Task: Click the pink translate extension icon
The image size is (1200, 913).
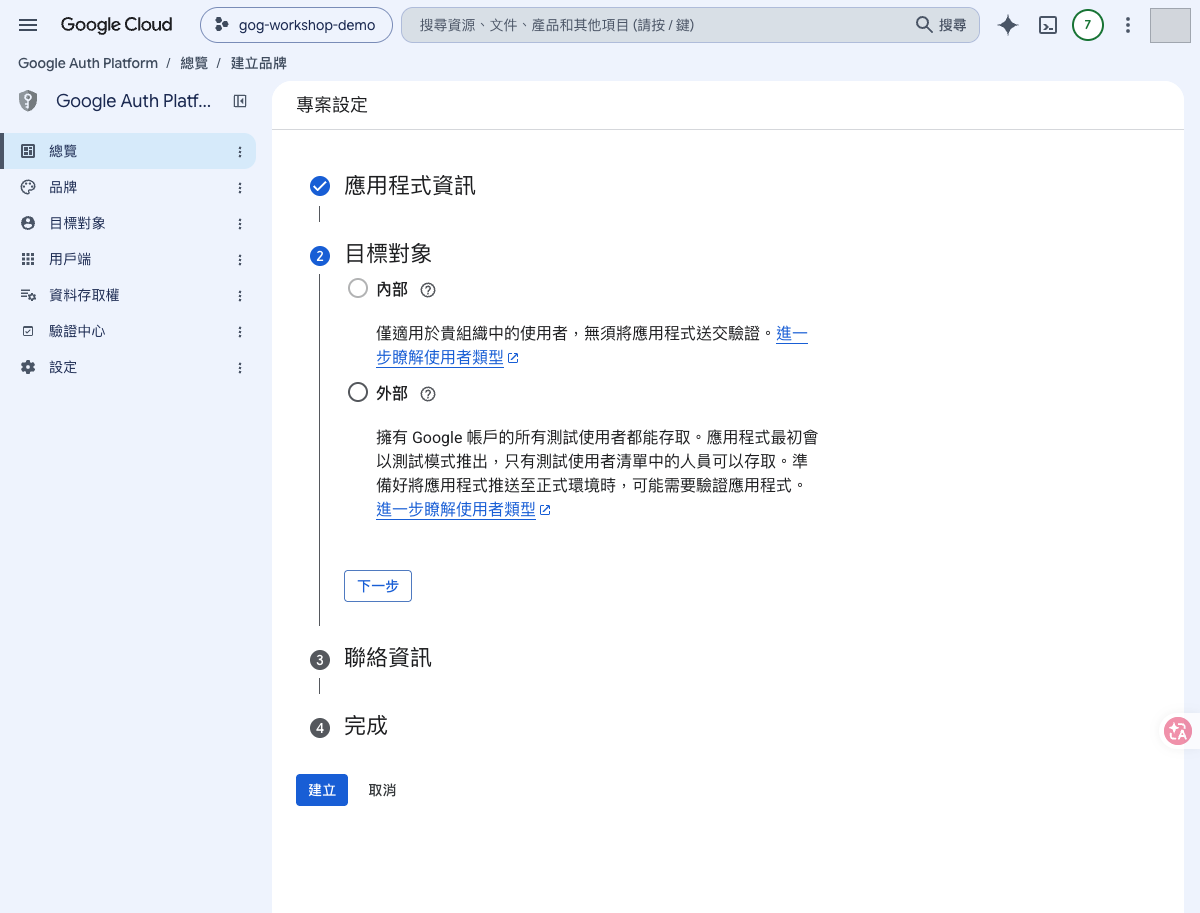Action: [1178, 731]
